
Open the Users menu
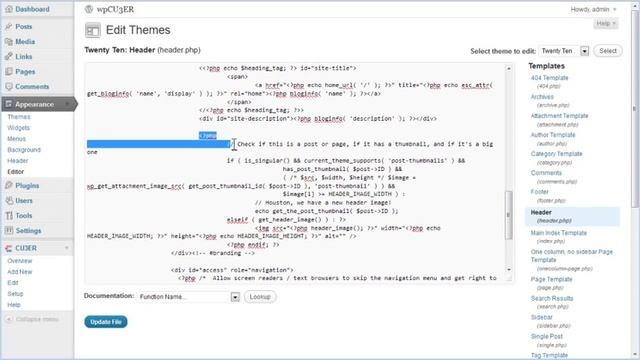[x=24, y=200]
